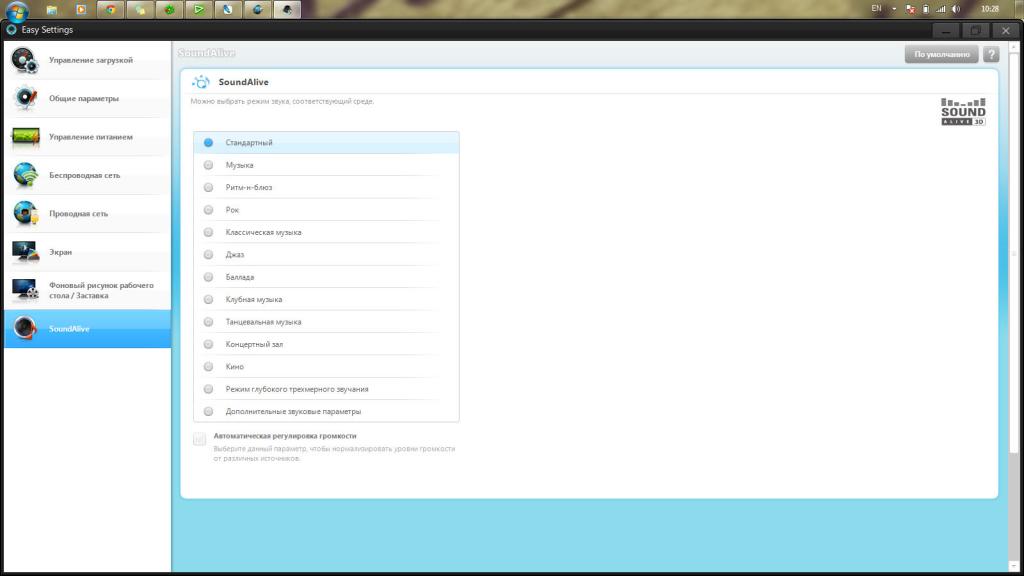The width and height of the screenshot is (1024, 576).
Task: Click the SoundAlive speaker sidebar icon
Action: pos(25,328)
